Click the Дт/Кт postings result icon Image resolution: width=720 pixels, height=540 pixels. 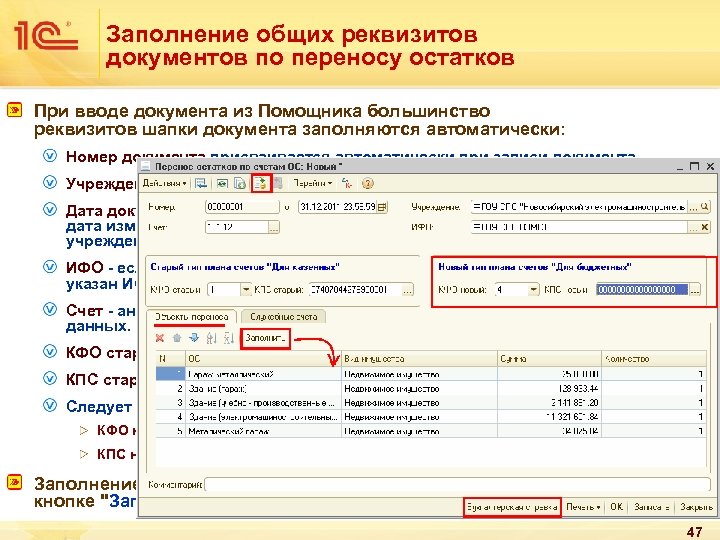[348, 184]
